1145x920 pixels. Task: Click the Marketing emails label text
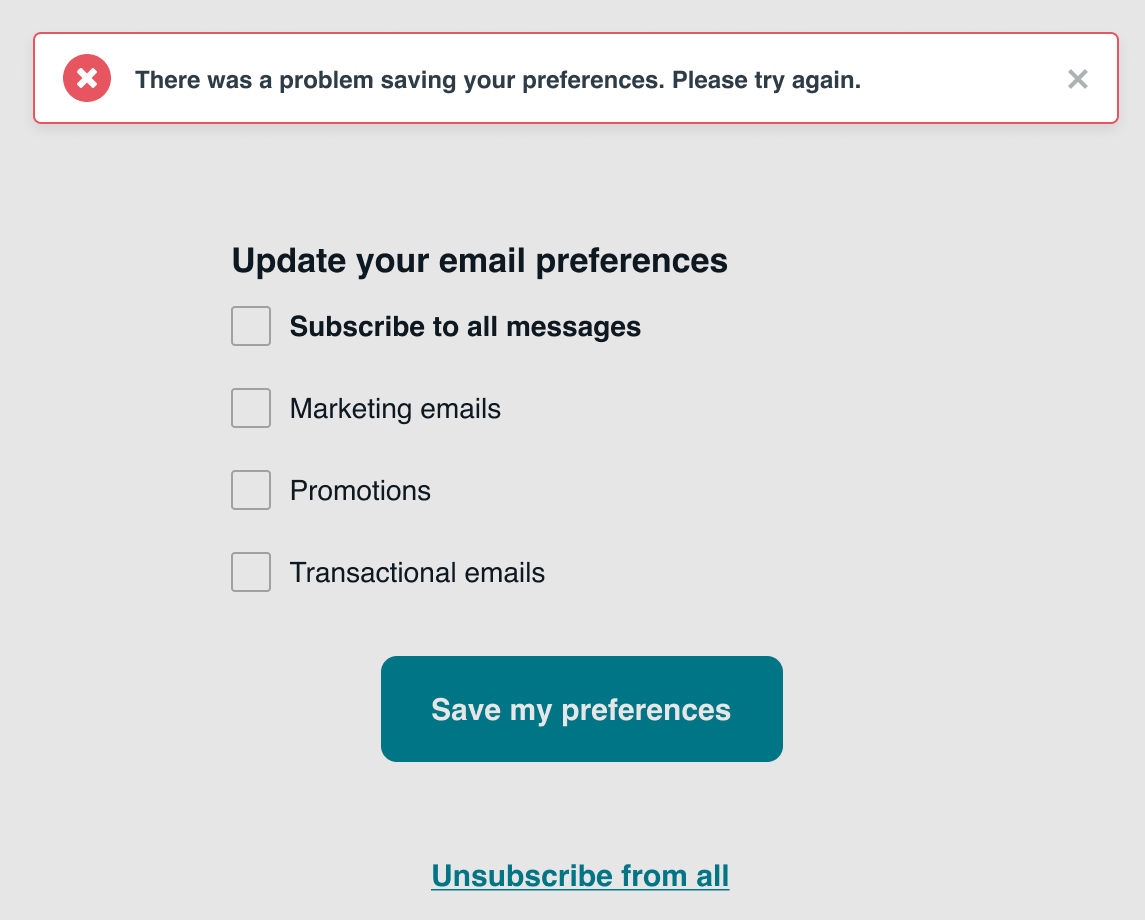[395, 409]
